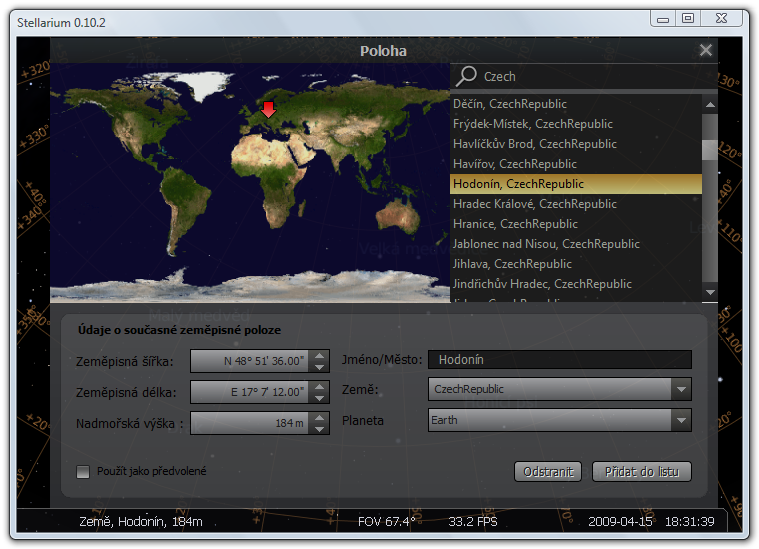This screenshot has width=759, height=549.
Task: Click city list scrollbar up arrow
Action: coord(710,104)
